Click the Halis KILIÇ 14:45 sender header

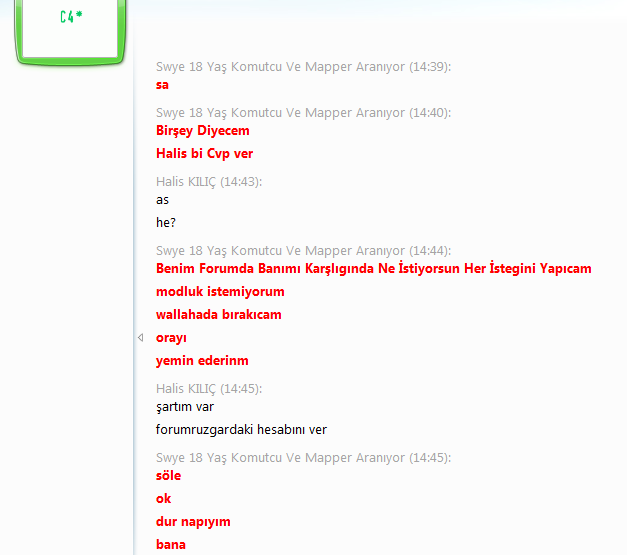tap(208, 389)
